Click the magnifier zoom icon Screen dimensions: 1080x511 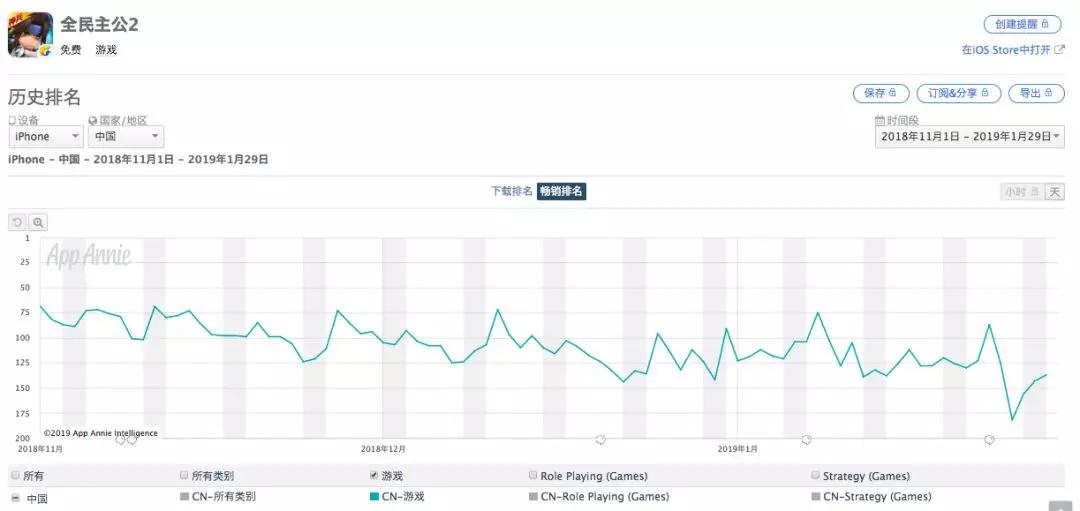38,222
